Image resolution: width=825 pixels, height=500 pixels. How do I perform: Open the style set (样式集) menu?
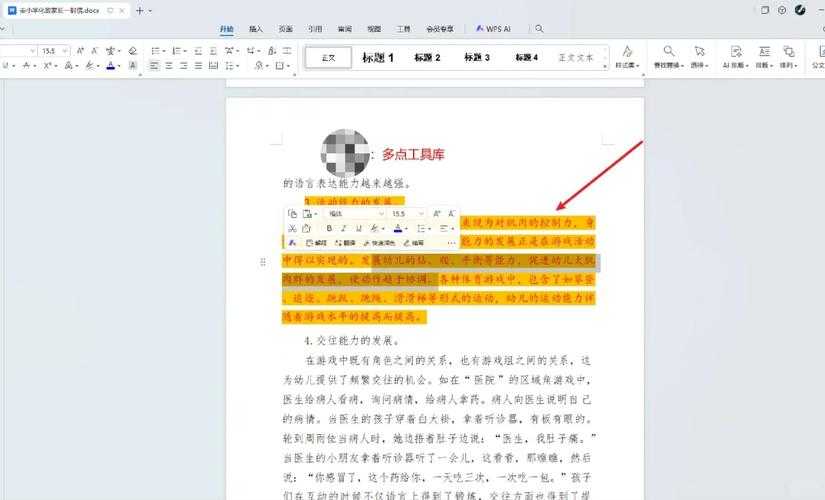(627, 57)
